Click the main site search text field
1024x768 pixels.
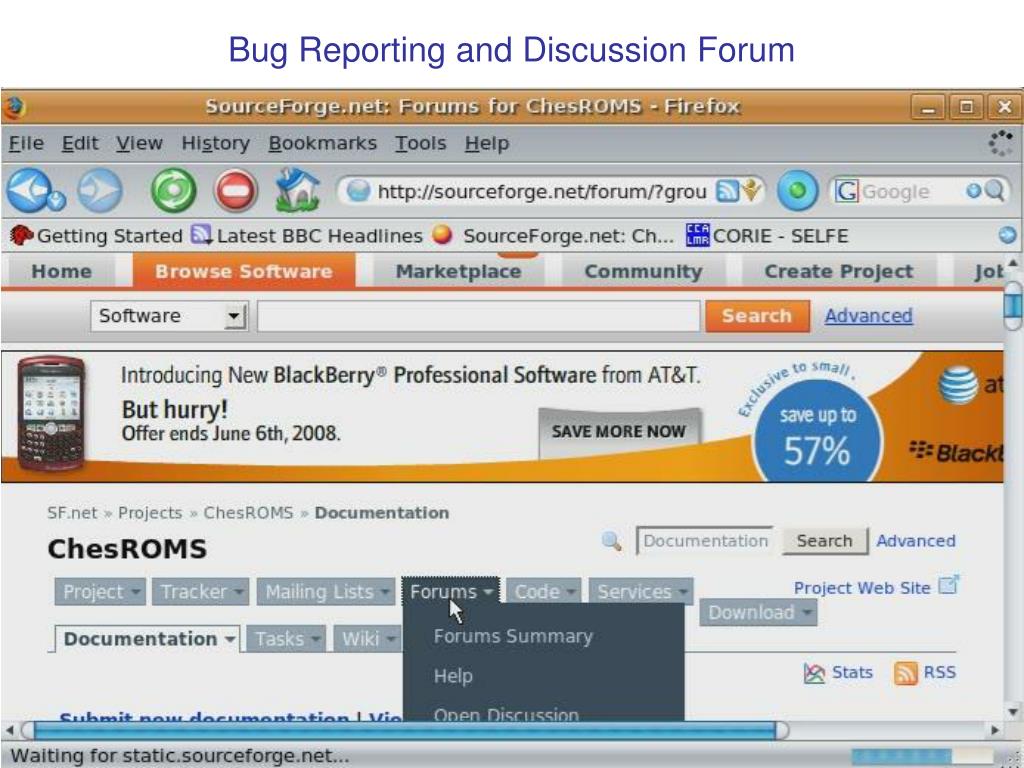(479, 316)
